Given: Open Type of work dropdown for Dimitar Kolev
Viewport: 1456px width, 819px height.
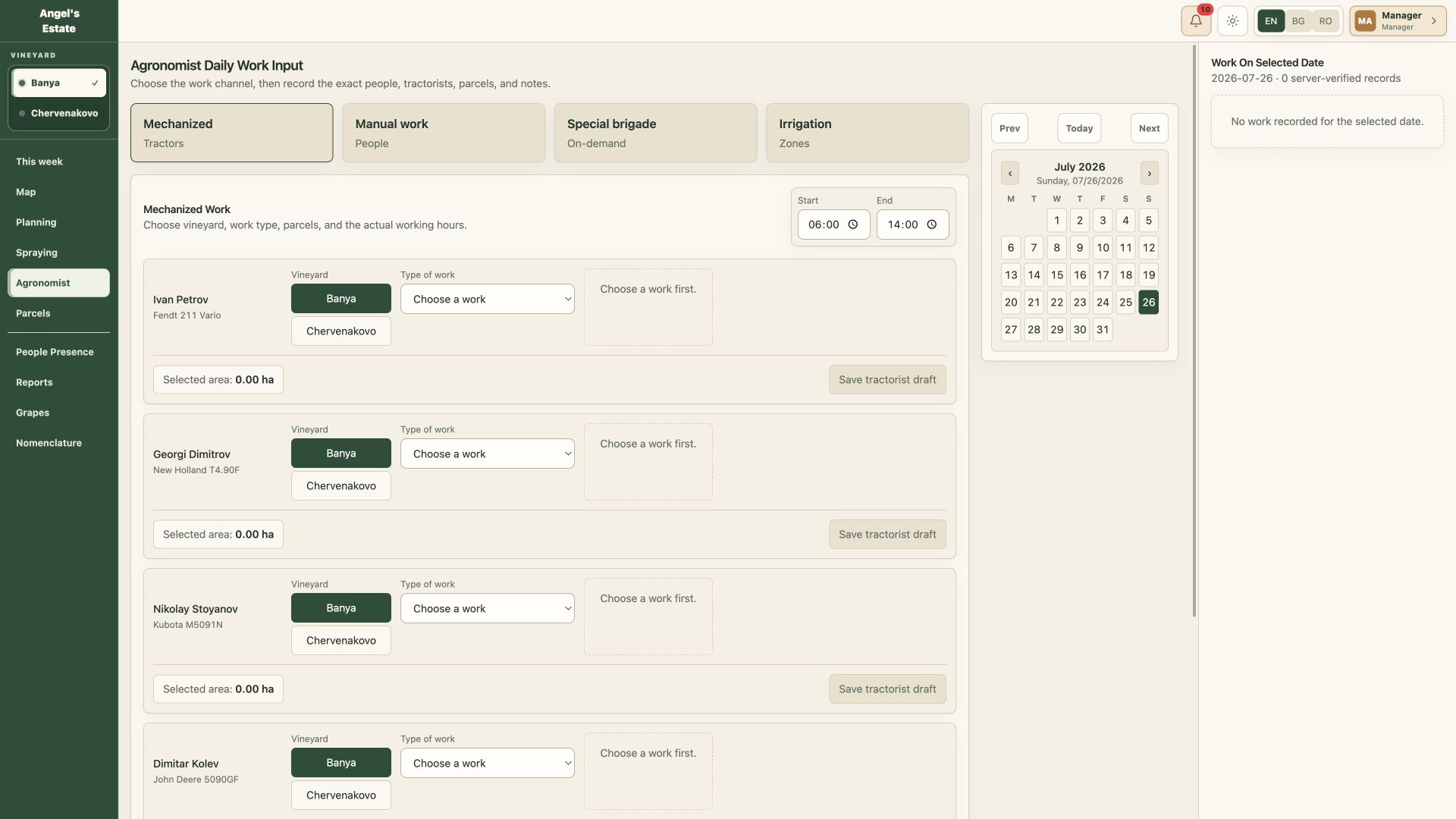Looking at the screenshot, I should tap(488, 763).
